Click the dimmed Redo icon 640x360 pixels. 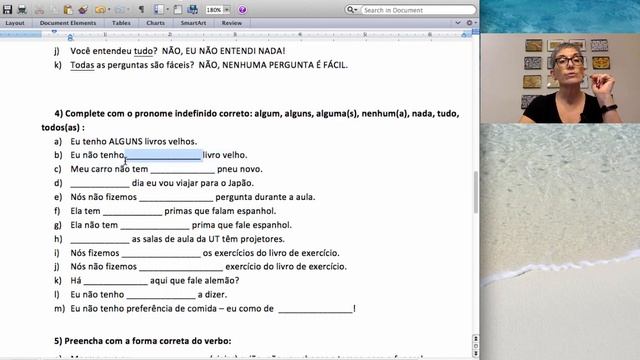coord(120,9)
